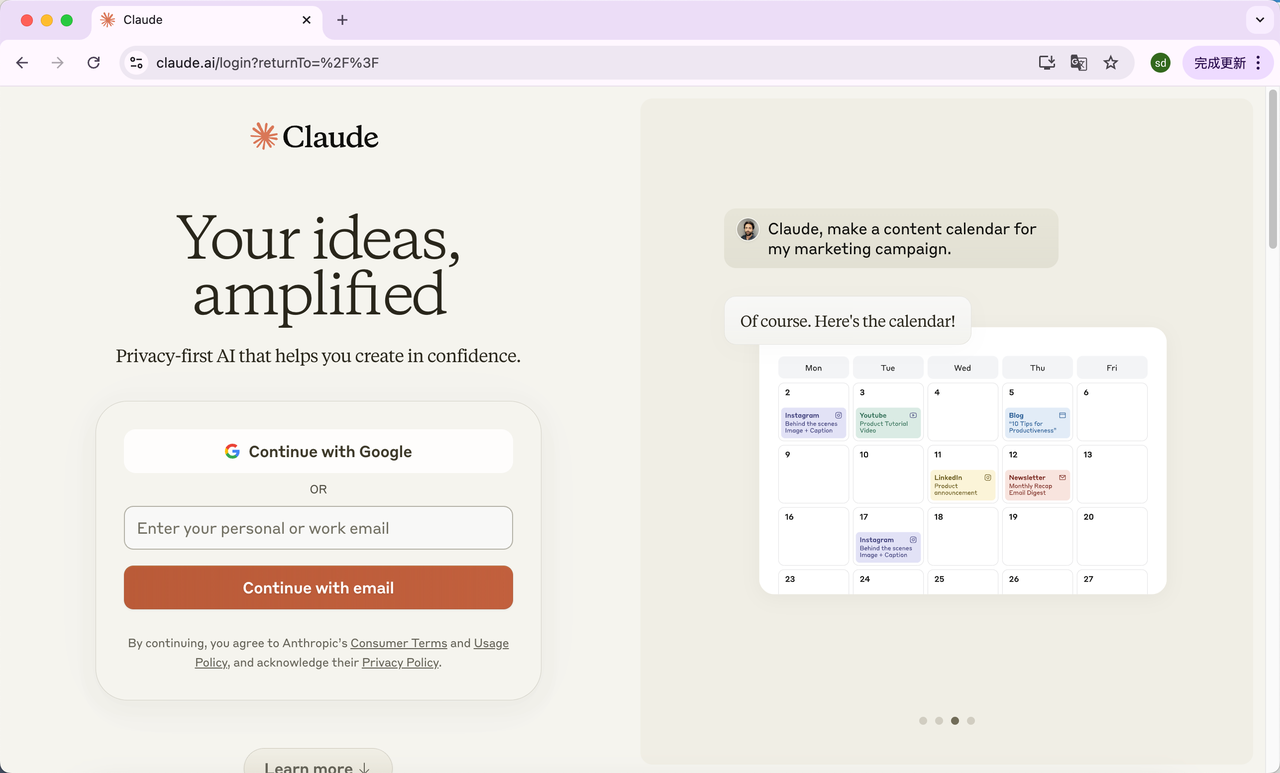1280x773 pixels.
Task: Click the Tue column header
Action: [x=888, y=368]
